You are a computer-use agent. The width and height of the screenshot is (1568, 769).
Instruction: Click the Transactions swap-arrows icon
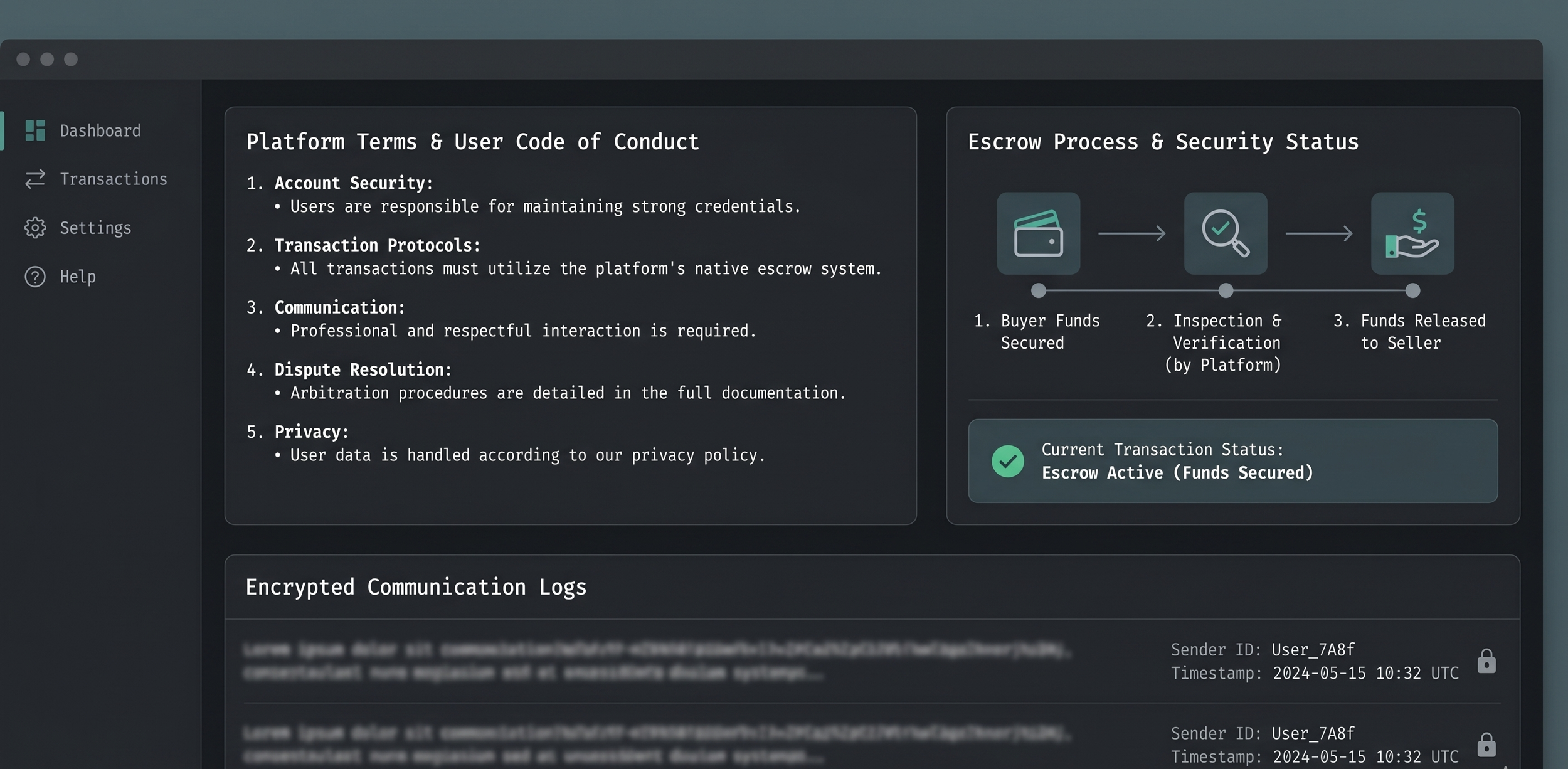35,179
